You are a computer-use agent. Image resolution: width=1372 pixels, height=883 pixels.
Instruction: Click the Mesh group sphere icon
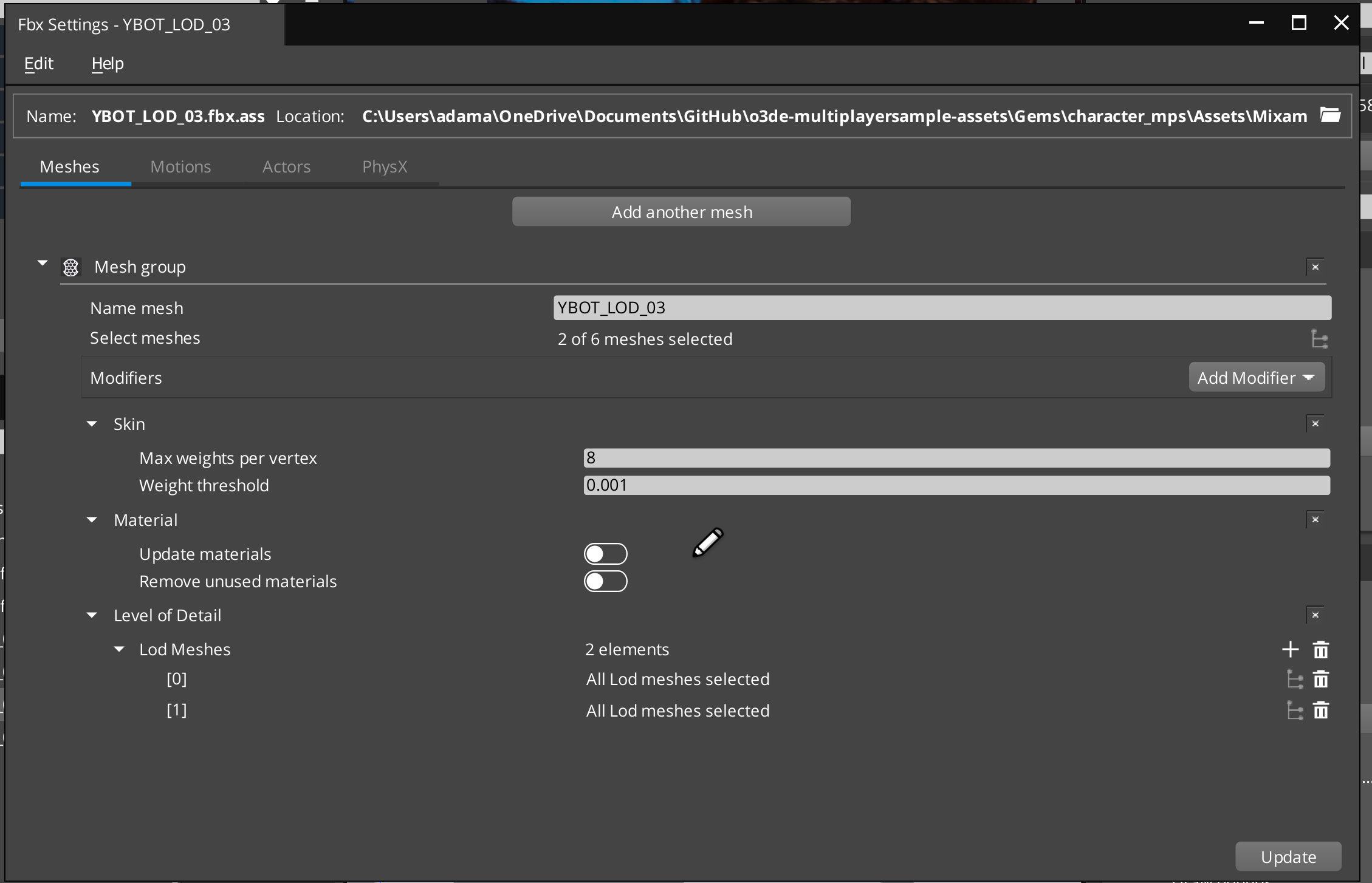71,267
